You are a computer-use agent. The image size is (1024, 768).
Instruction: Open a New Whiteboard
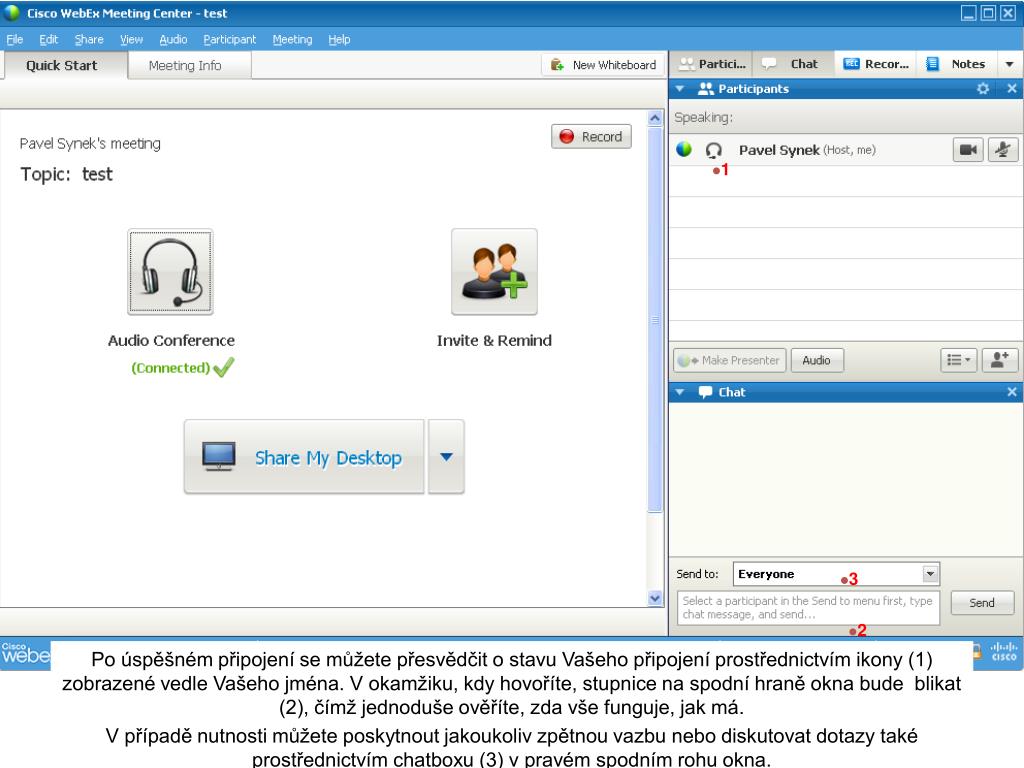click(602, 65)
